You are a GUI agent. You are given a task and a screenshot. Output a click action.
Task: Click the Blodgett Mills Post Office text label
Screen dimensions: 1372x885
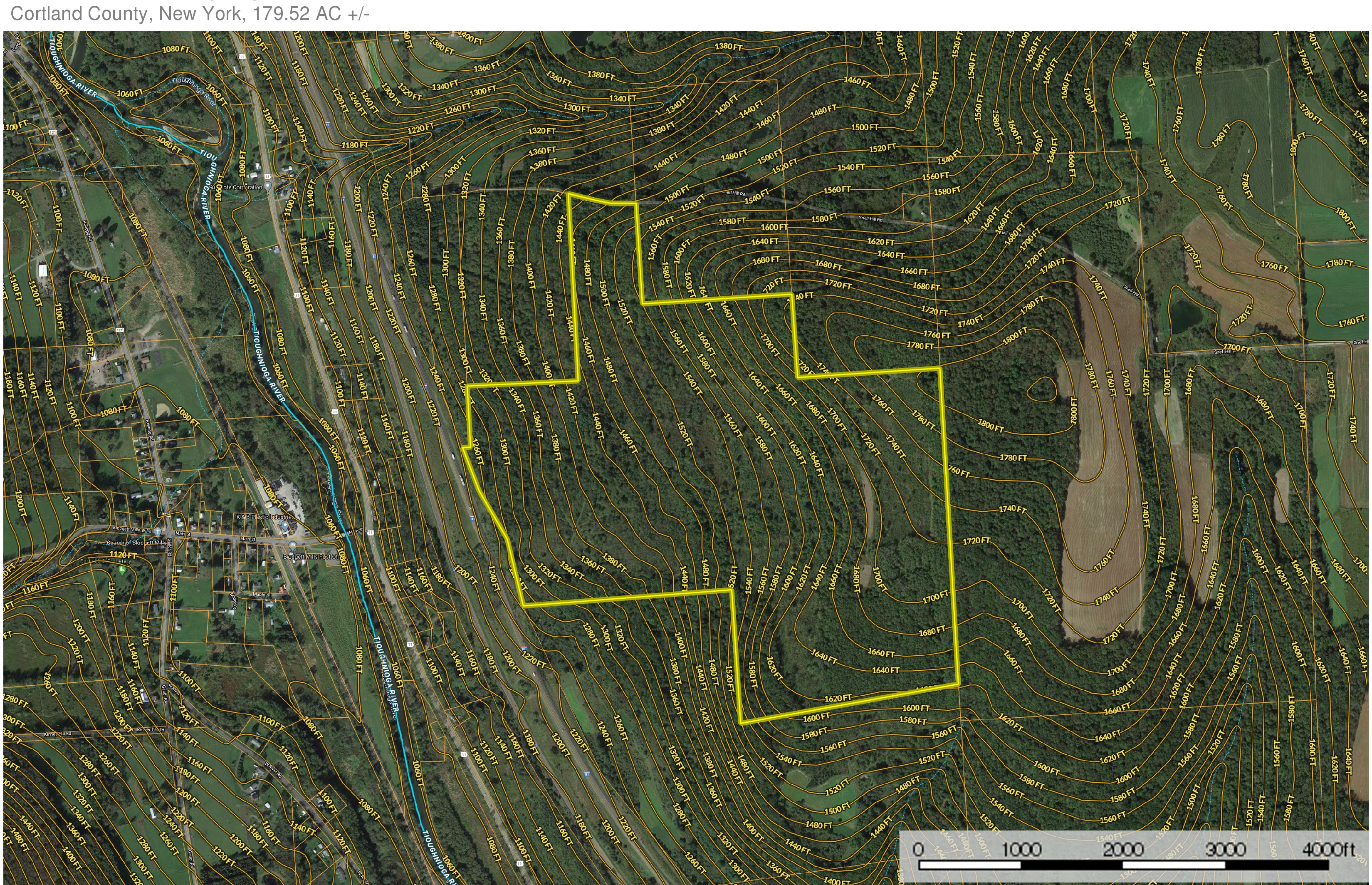click(311, 557)
